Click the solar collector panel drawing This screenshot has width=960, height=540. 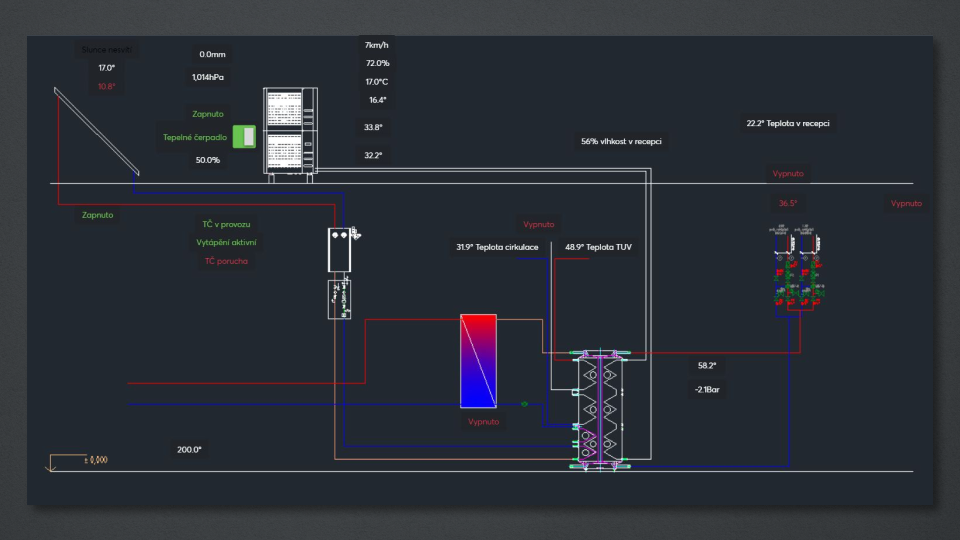(x=96, y=130)
